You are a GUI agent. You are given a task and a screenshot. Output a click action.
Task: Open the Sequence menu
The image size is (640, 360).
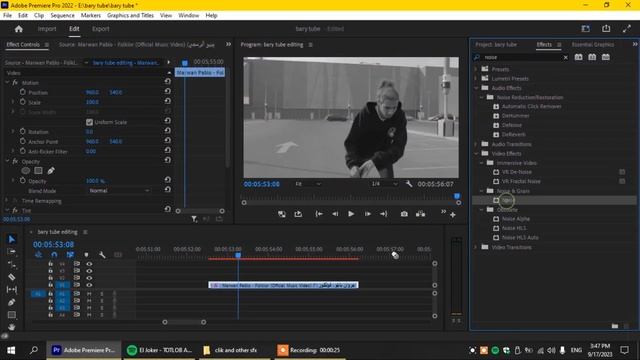62,16
